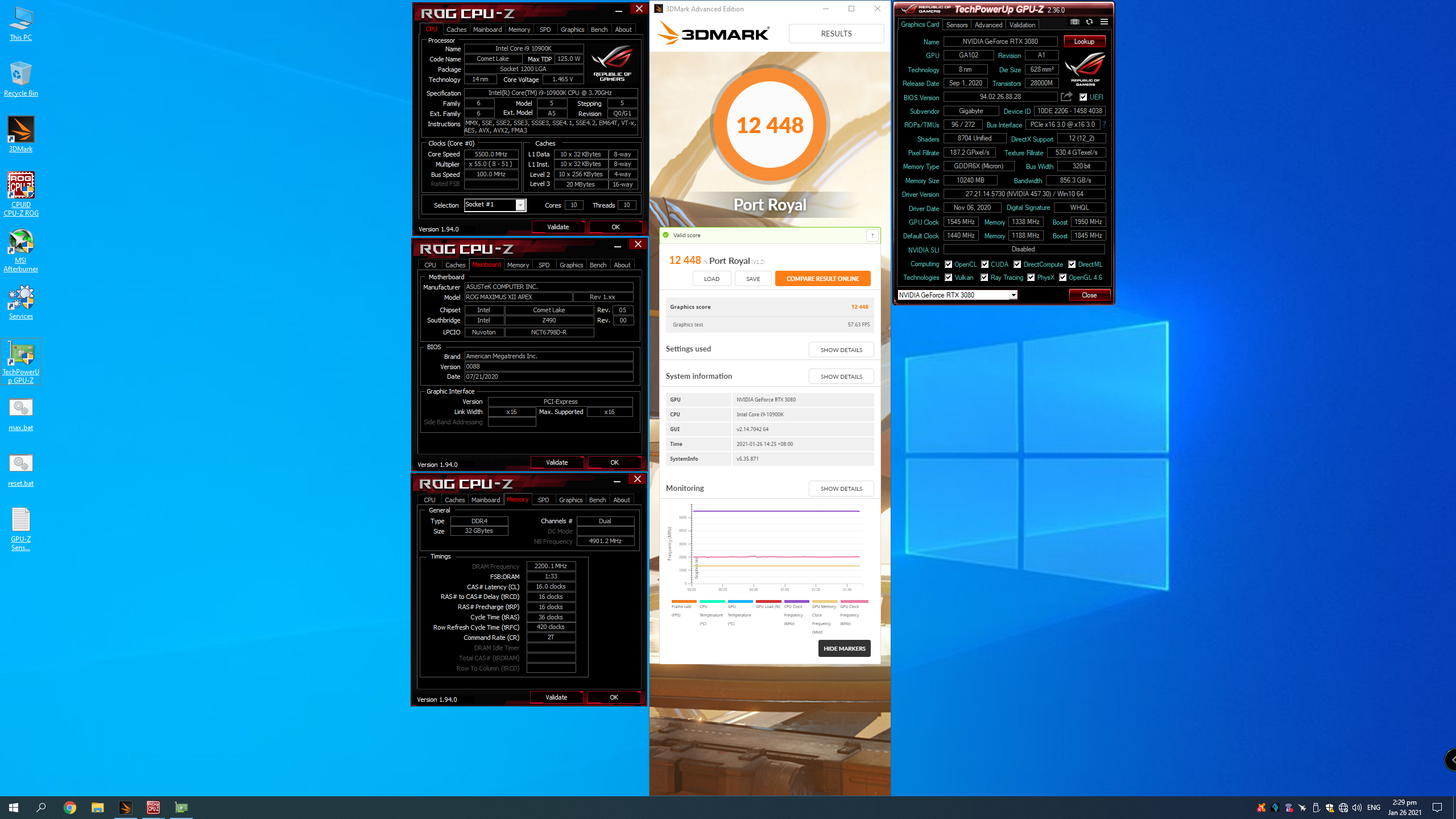Screen dimensions: 1456x819
Task: Open the Windows Security shield tray icon
Action: point(1329,808)
